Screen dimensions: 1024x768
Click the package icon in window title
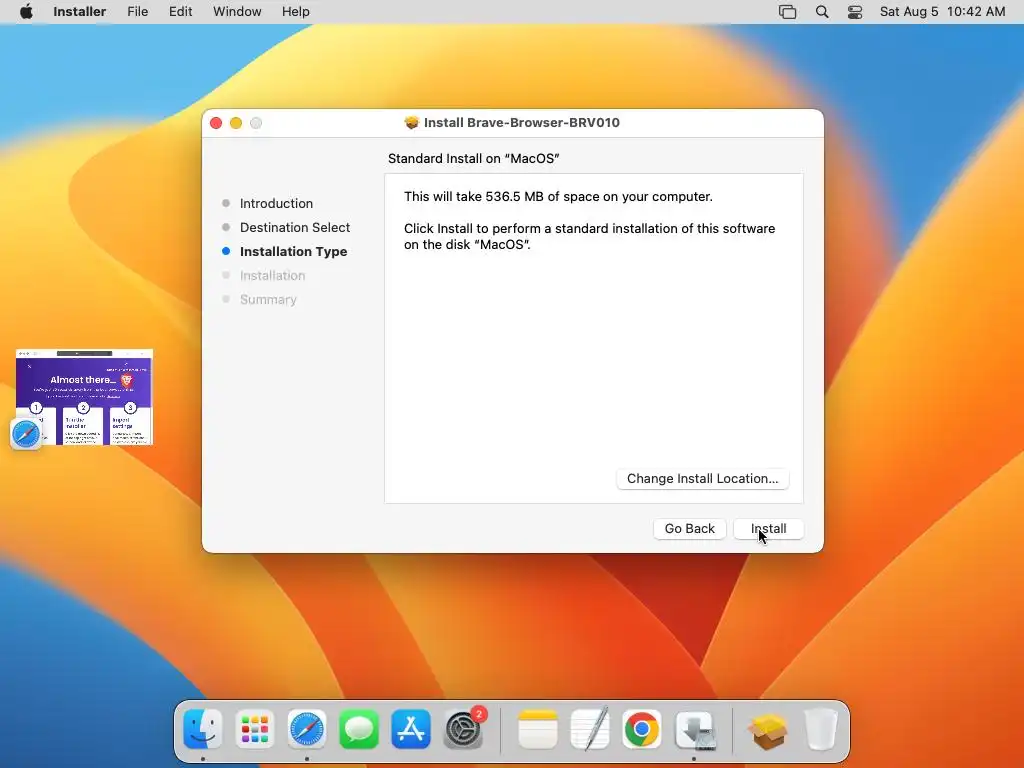coord(411,123)
